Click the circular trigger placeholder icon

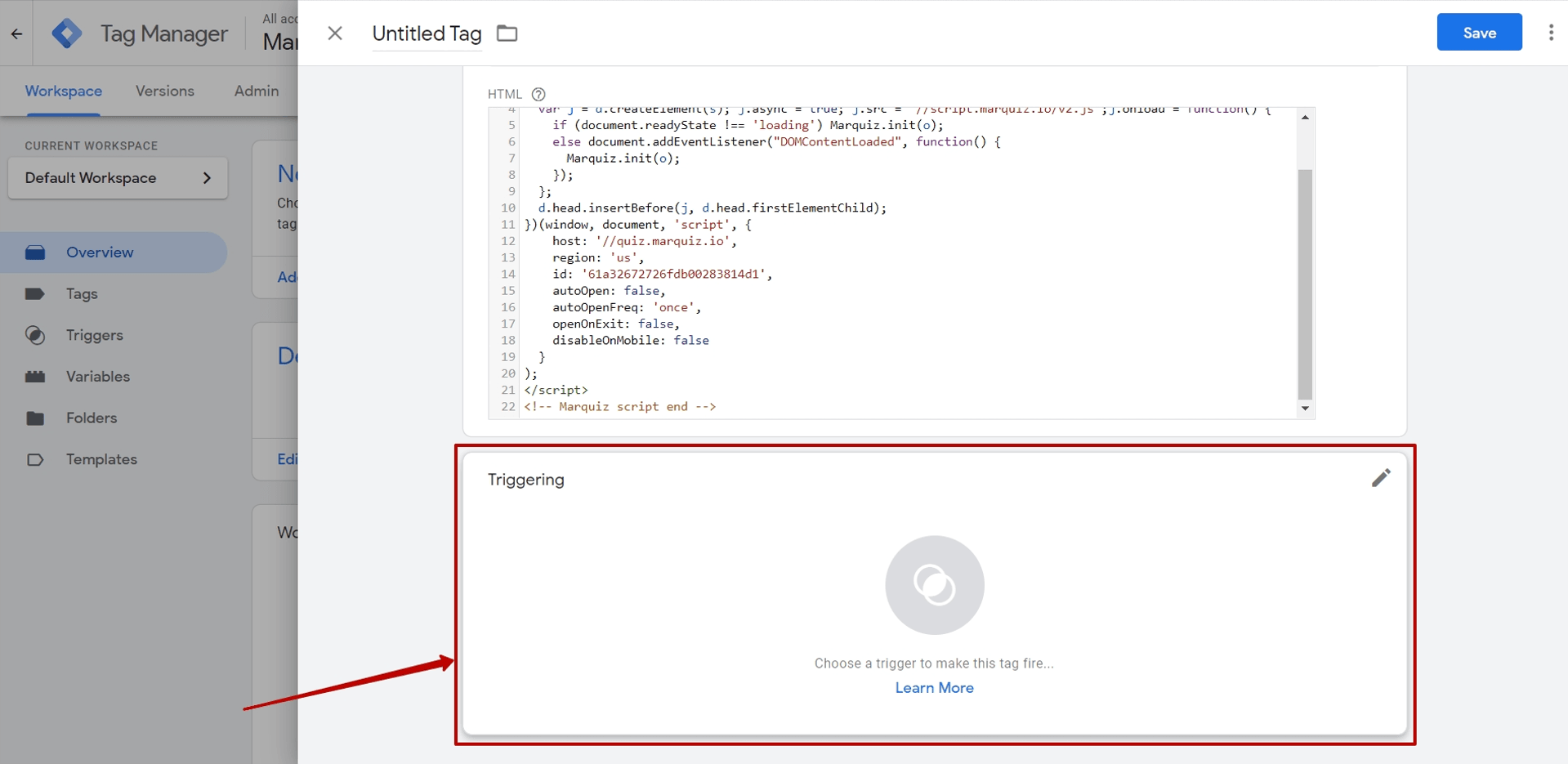point(935,585)
